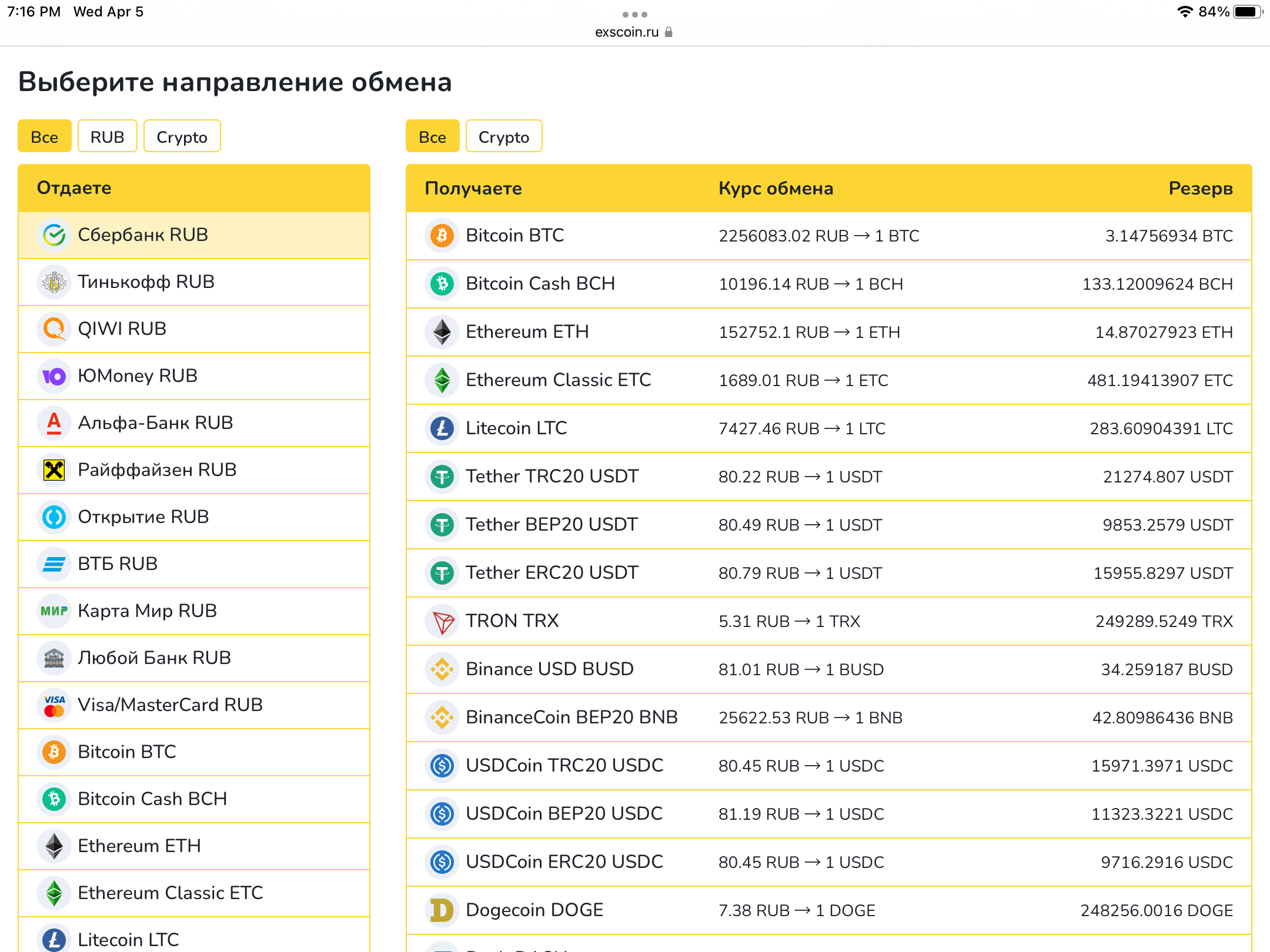Select the Visa/MasterCard logo icon
The height and width of the screenshot is (952, 1270).
coord(54,705)
